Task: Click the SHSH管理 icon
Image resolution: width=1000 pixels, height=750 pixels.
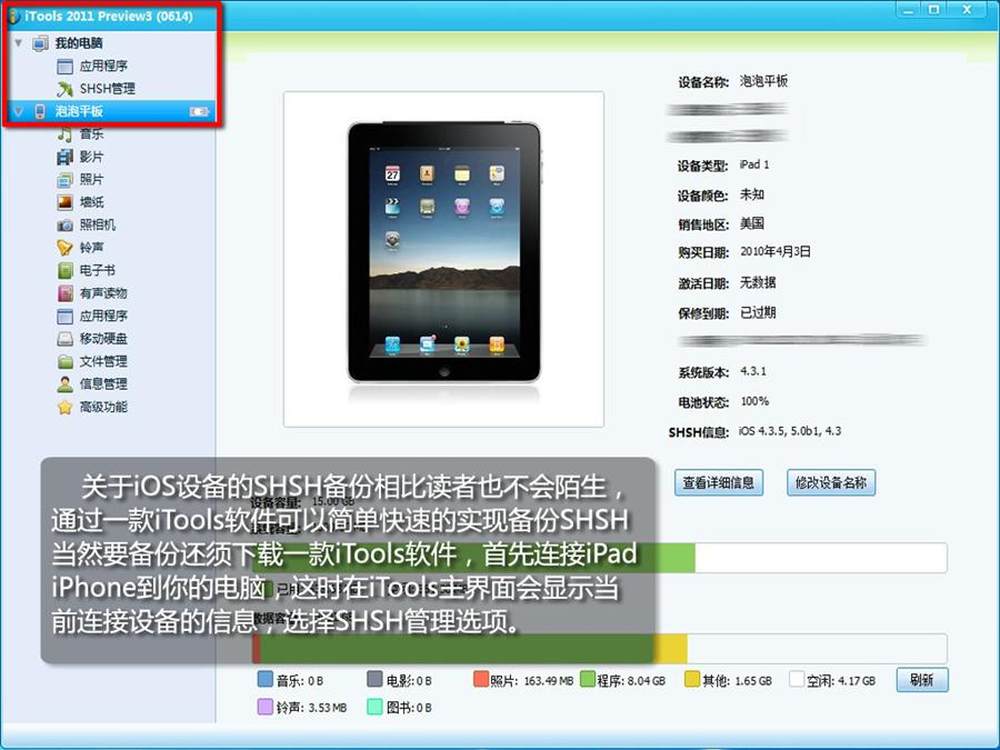Action: [x=65, y=89]
